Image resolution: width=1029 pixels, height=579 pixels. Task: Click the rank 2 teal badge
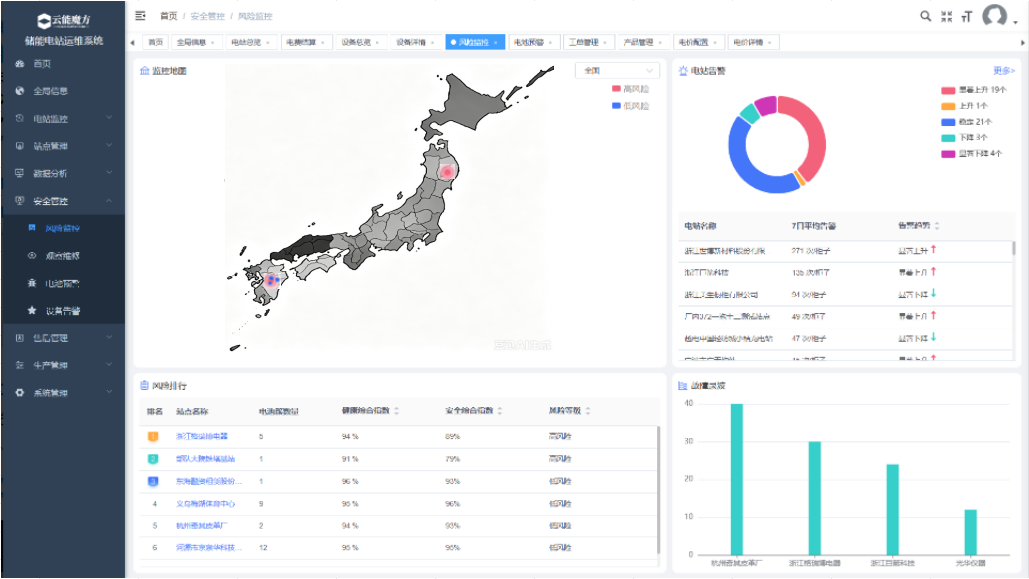(153, 459)
